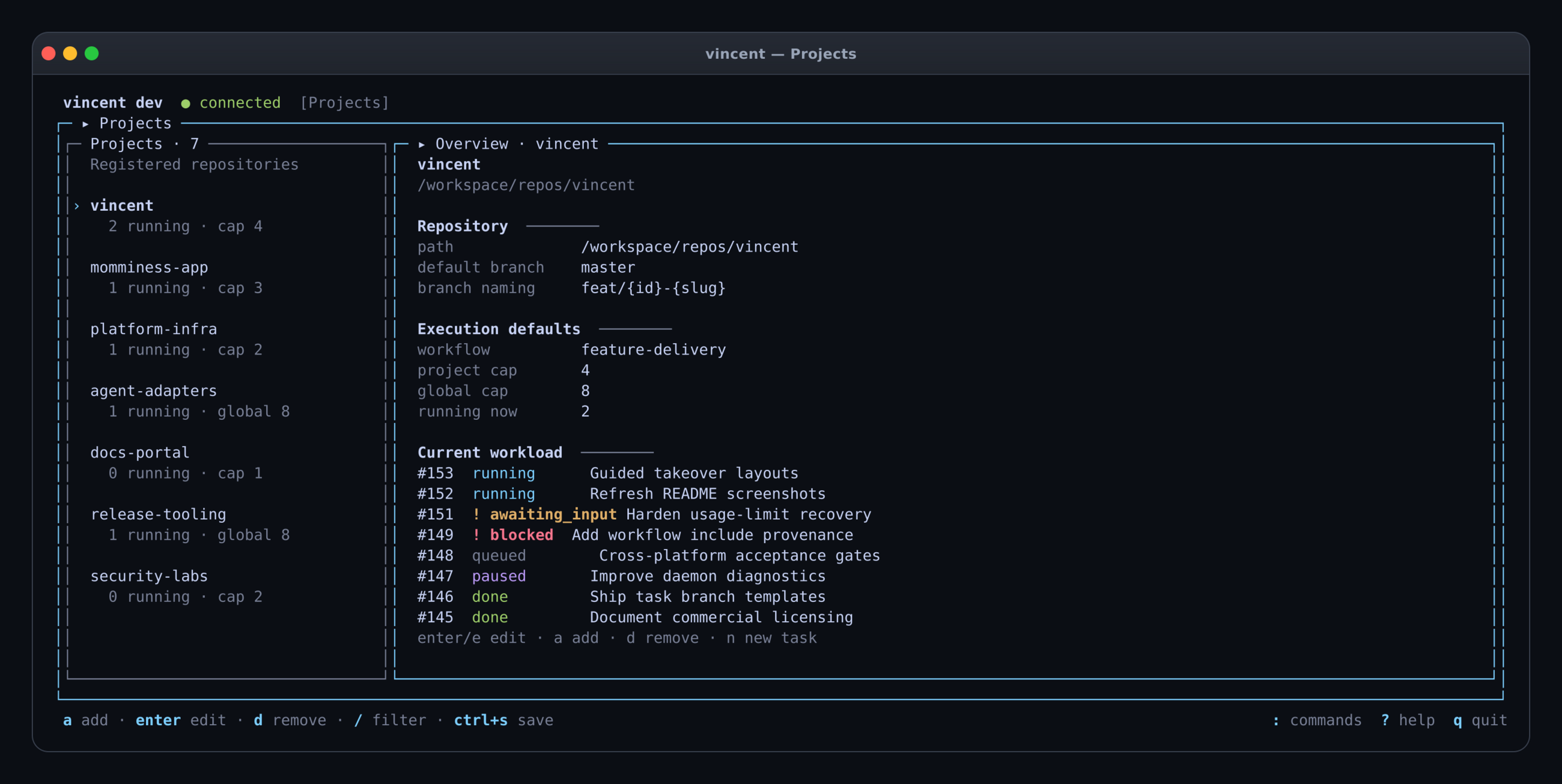Click the warning mark on awaiting_input task #151
The height and width of the screenshot is (784, 1562).
pos(476,514)
